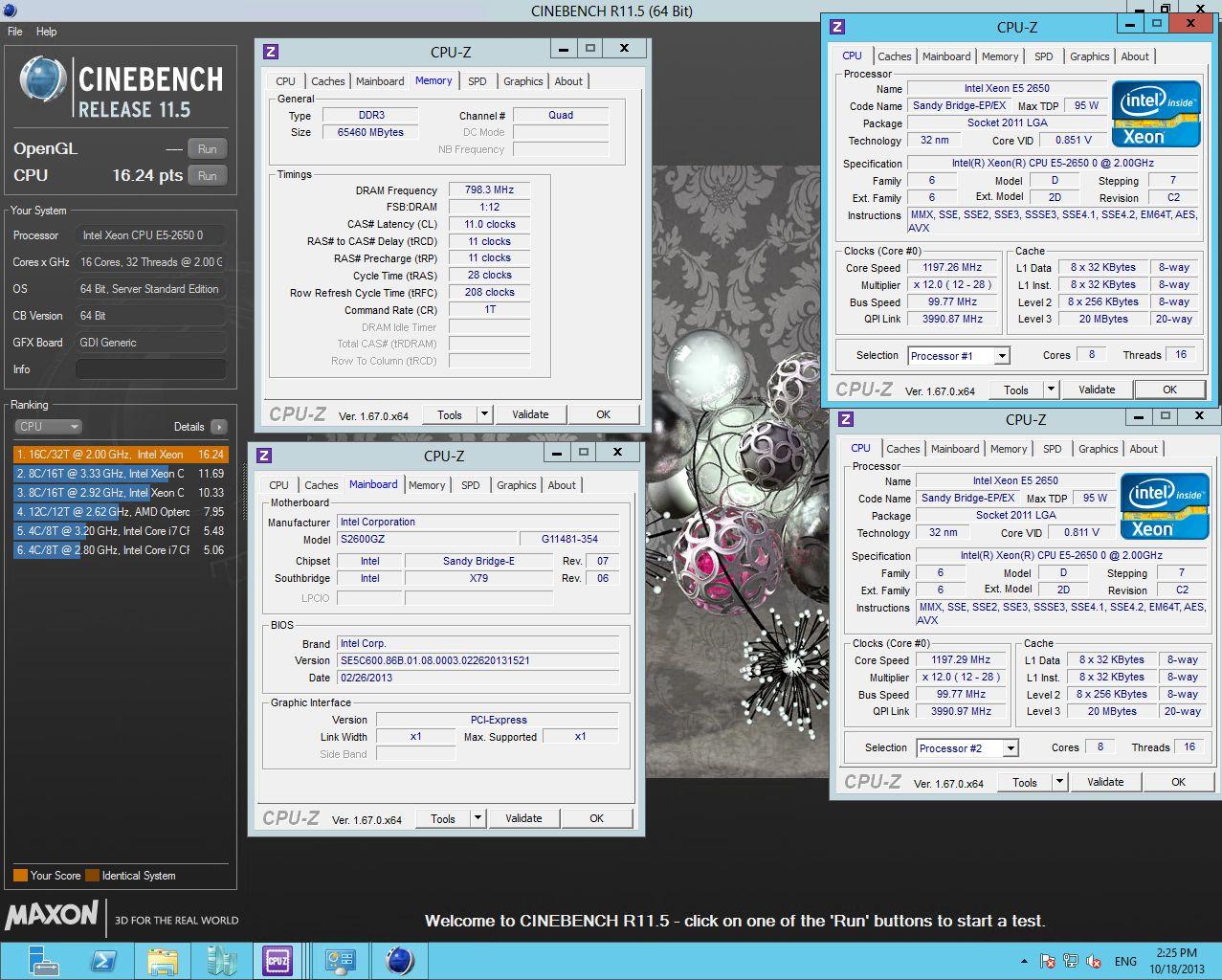Open Action Center flag in system tray
The image size is (1222, 980).
[1048, 961]
